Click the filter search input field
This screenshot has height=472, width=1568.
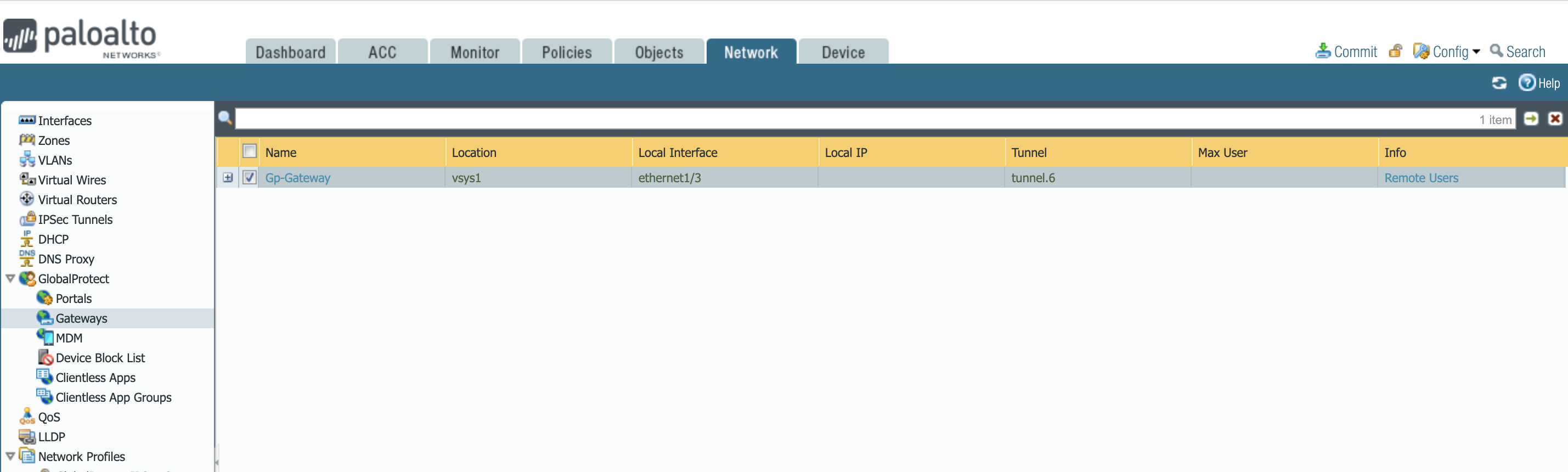875,119
